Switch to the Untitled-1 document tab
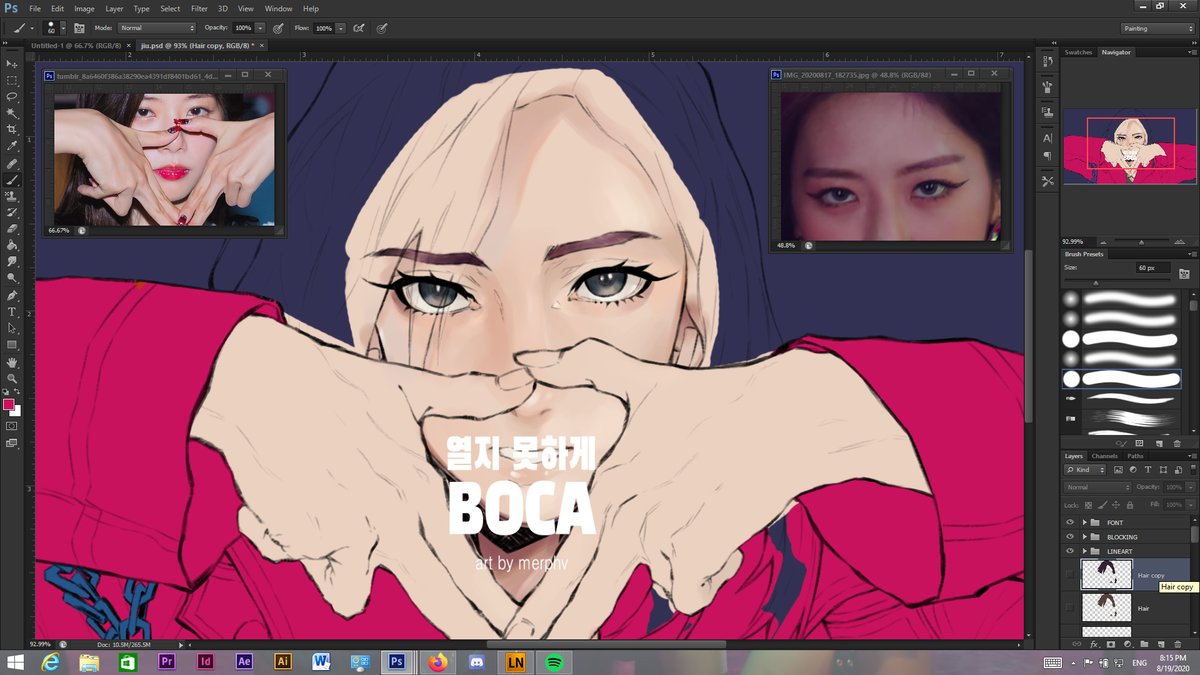The height and width of the screenshot is (675, 1200). 76,45
